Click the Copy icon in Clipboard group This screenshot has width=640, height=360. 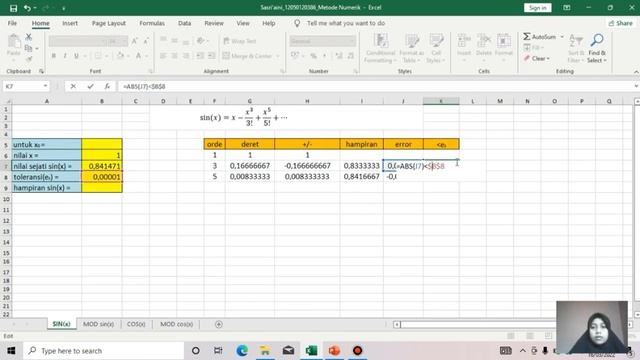click(x=28, y=48)
